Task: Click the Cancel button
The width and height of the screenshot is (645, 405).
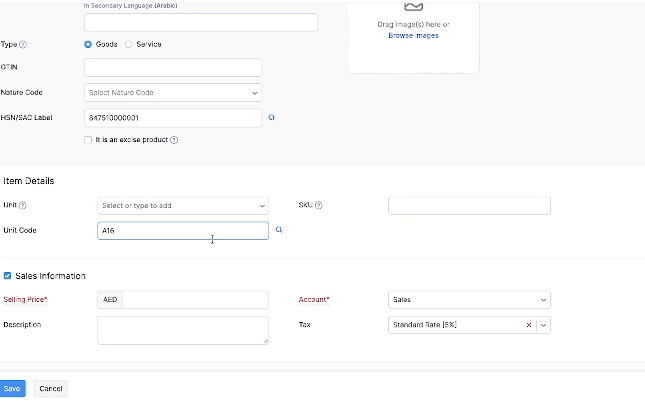Action: tap(51, 389)
